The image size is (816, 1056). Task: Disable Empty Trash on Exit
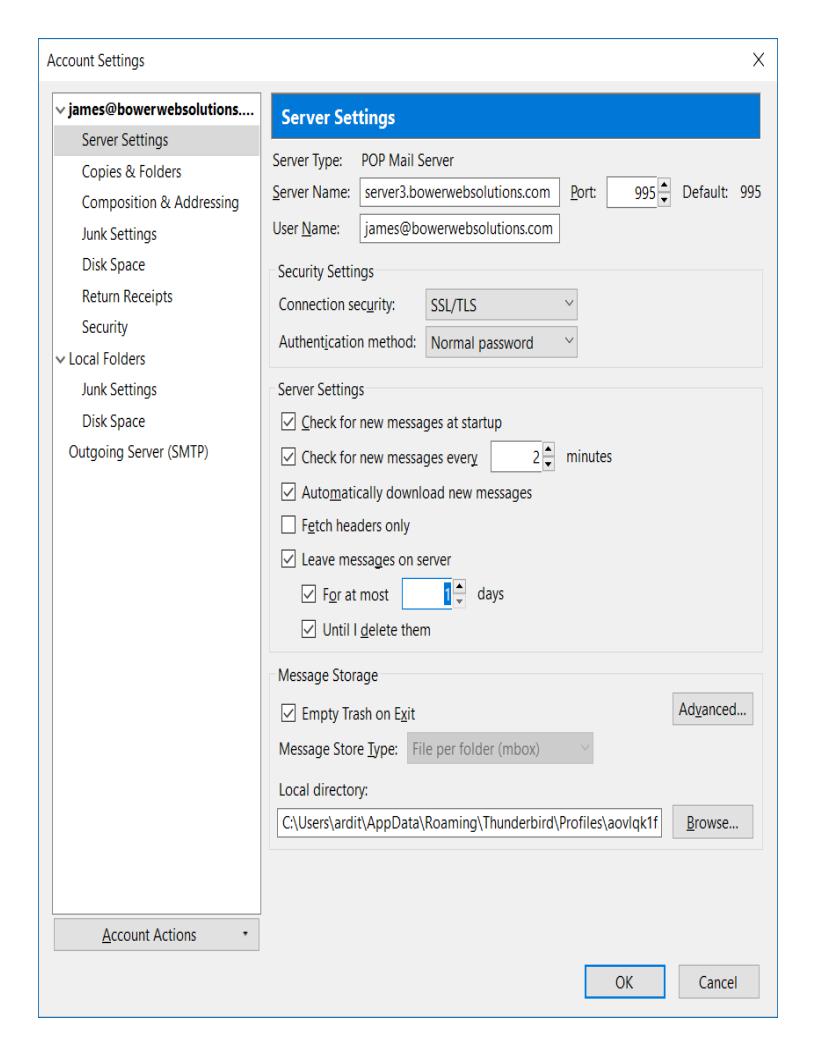[288, 713]
